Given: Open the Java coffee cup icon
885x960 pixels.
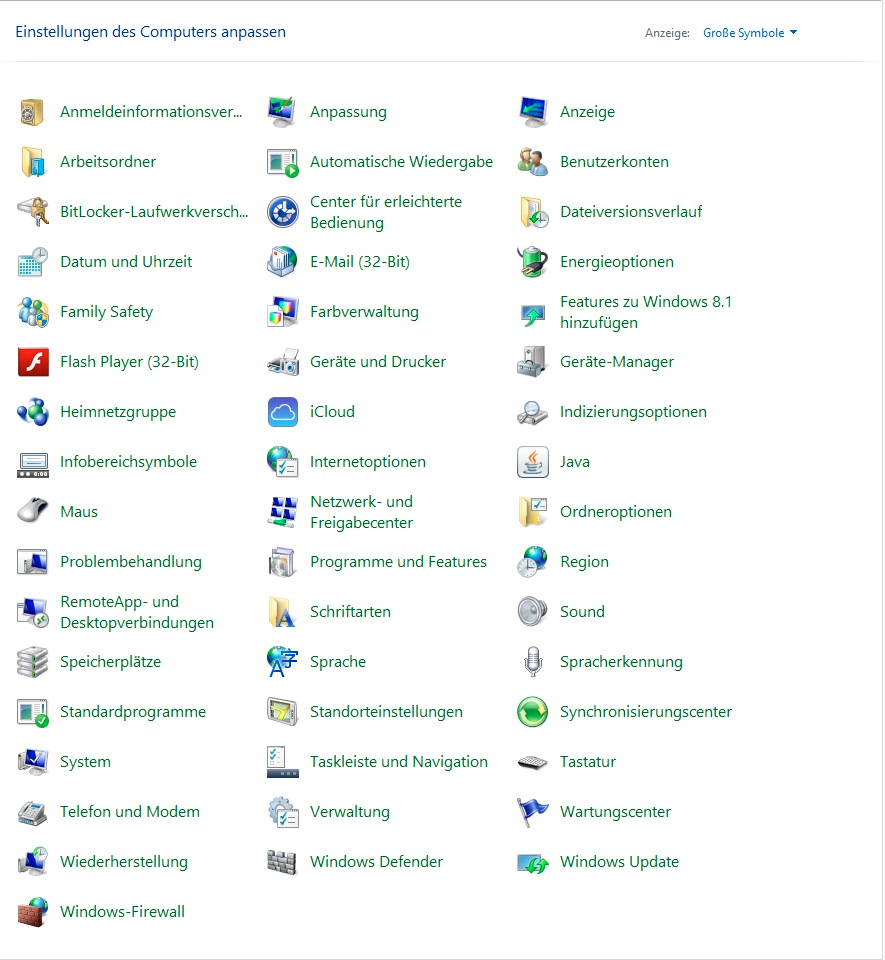Looking at the screenshot, I should [x=532, y=462].
